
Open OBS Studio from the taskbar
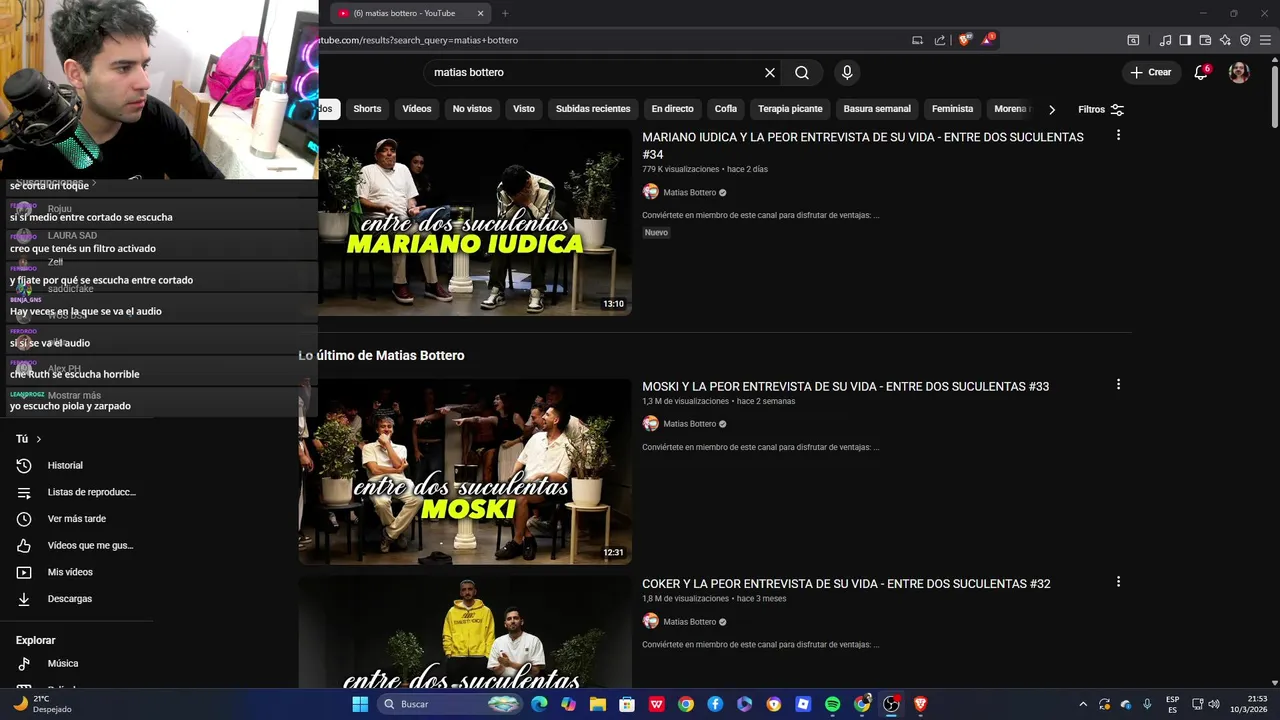coord(891,704)
